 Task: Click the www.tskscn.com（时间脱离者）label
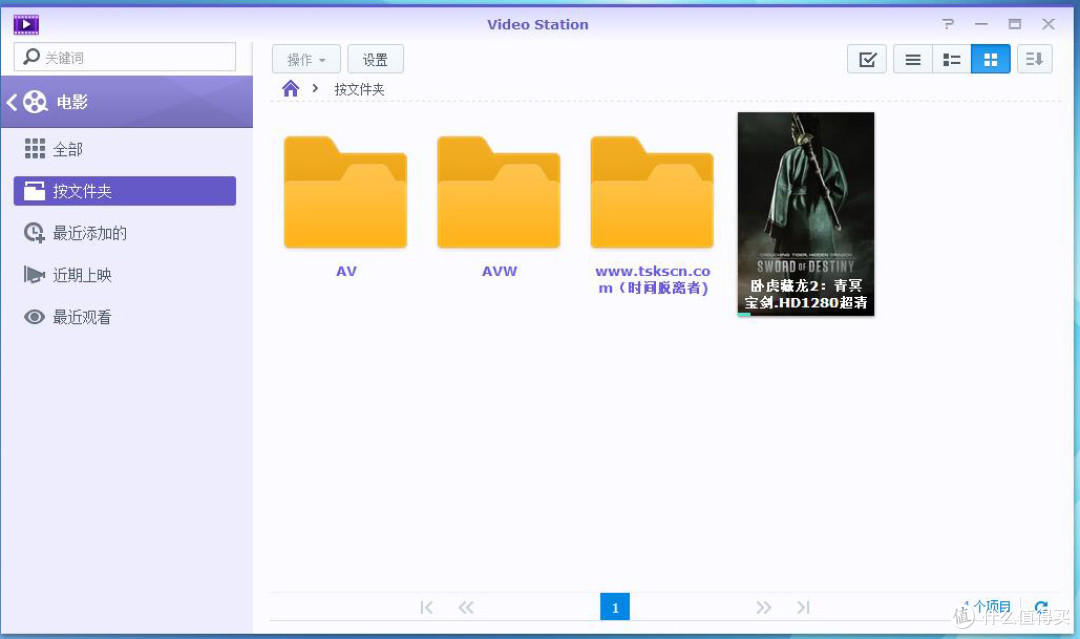(653, 280)
